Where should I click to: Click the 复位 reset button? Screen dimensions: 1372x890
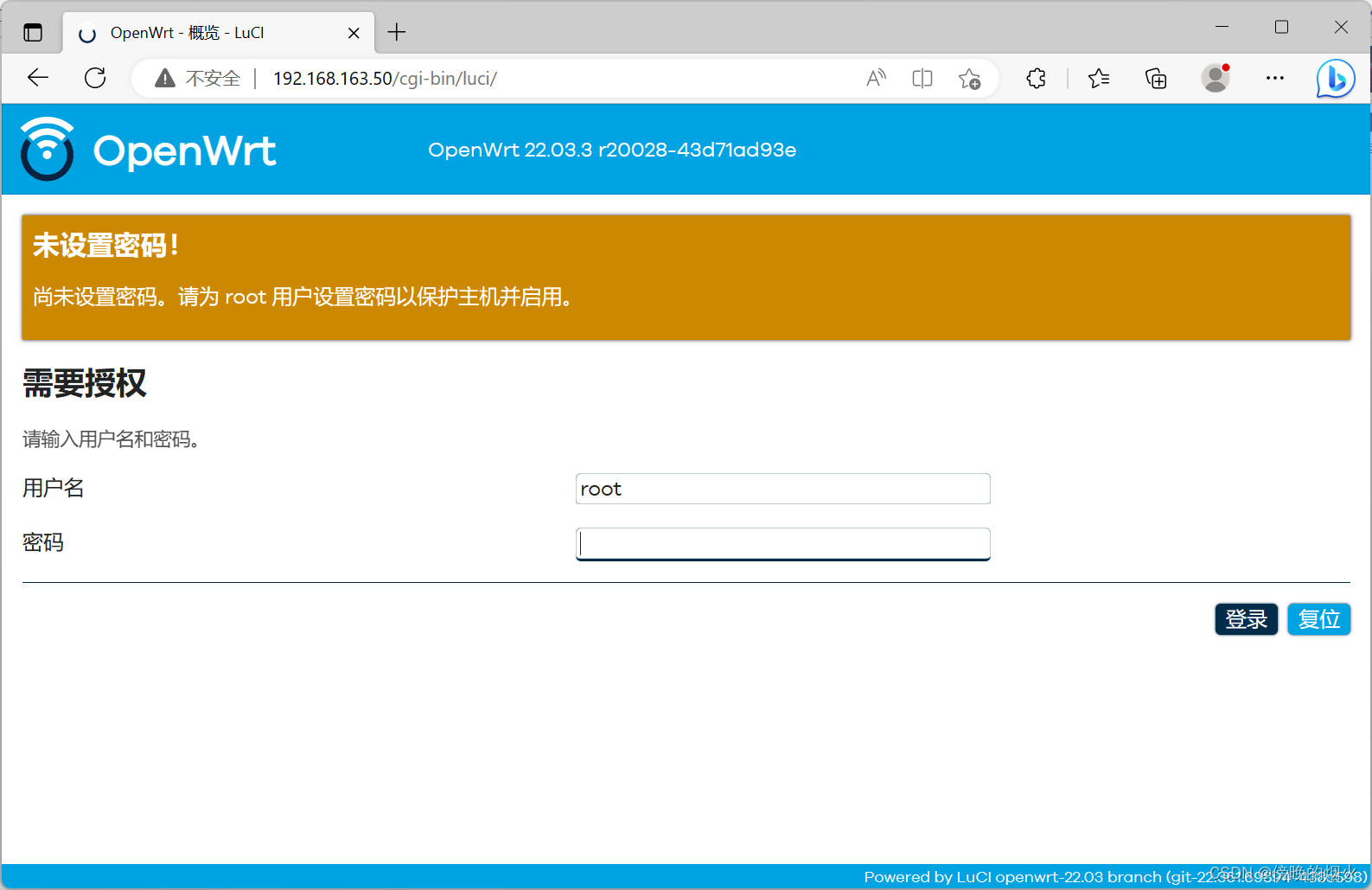point(1318,619)
